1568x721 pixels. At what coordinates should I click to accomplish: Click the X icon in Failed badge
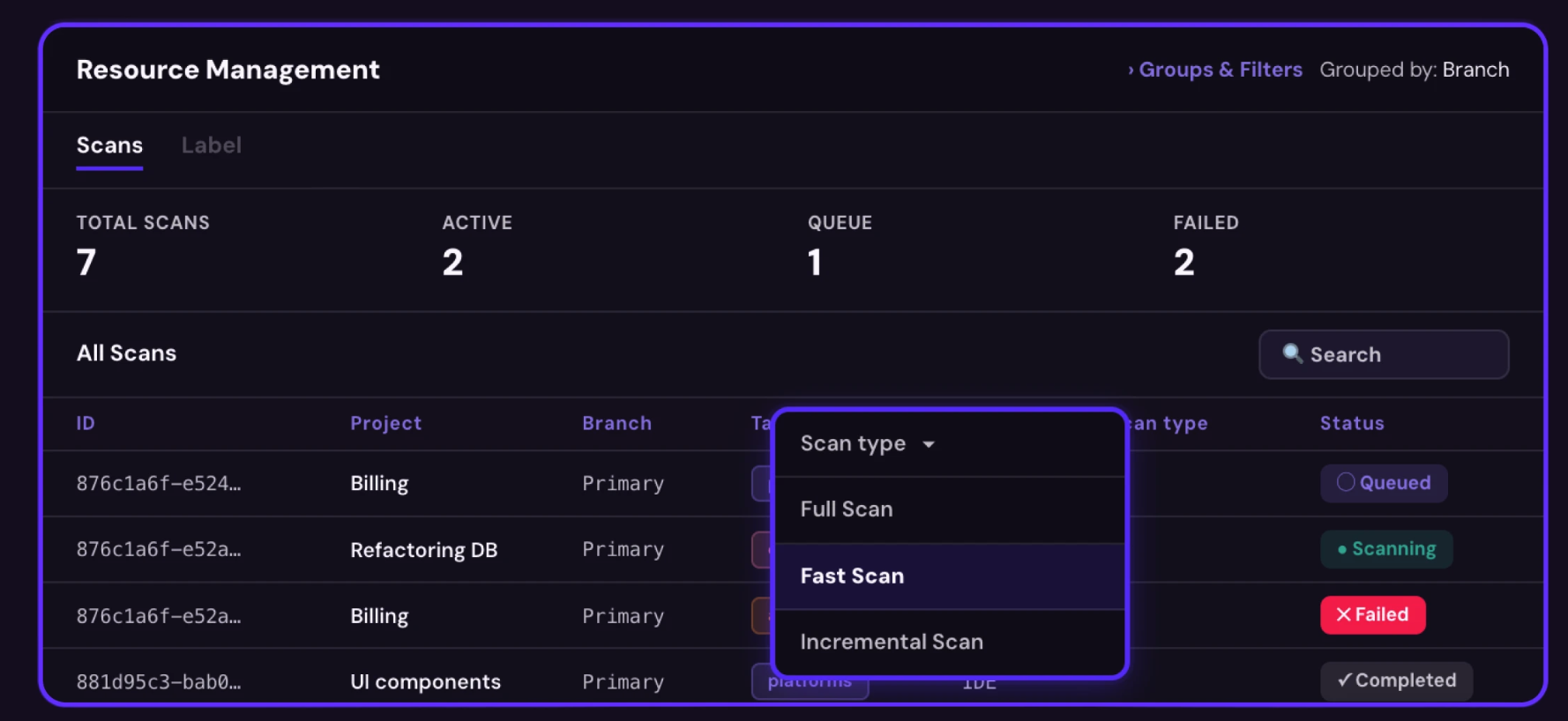[x=1343, y=615]
